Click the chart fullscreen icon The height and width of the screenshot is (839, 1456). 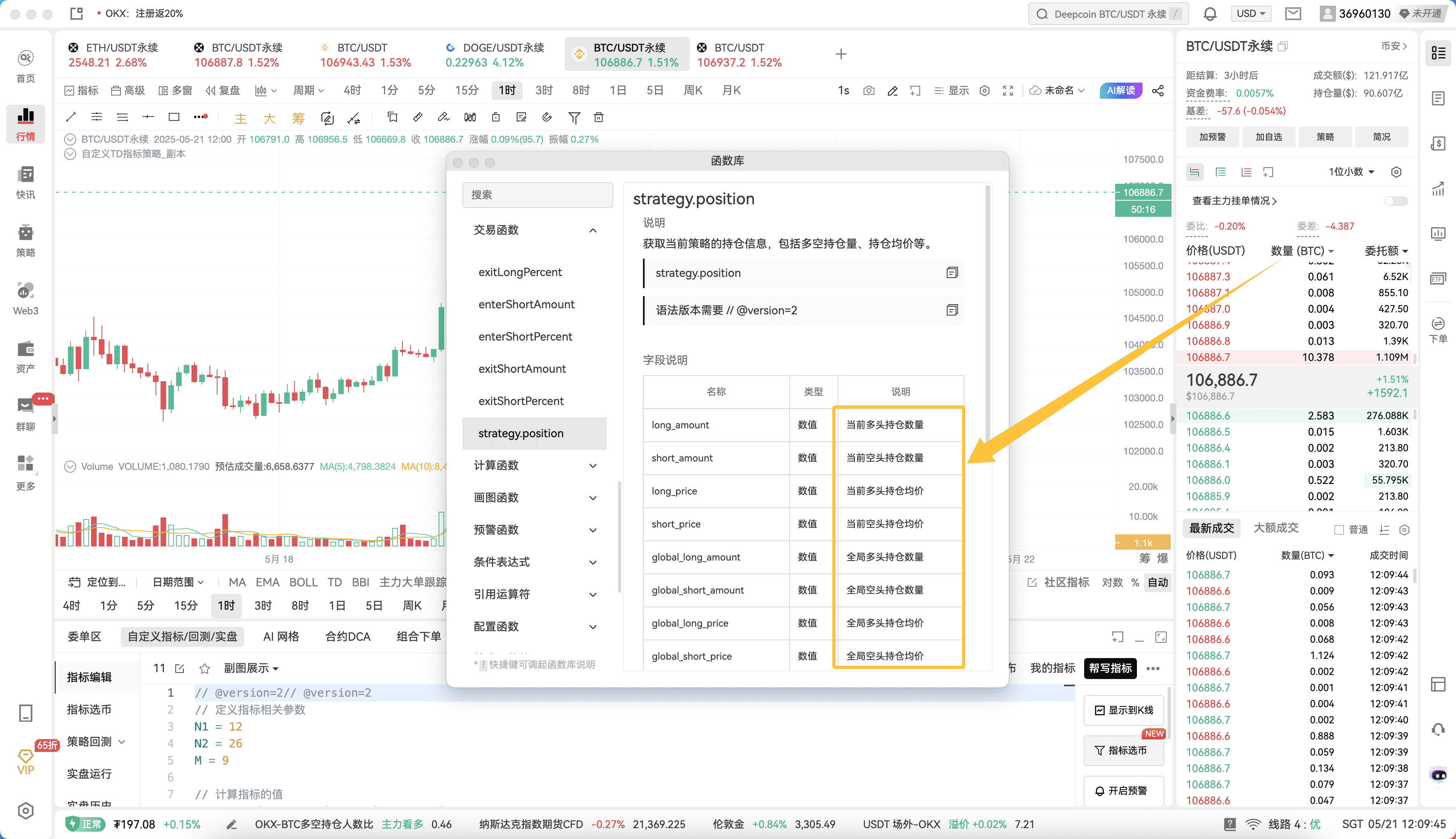(x=1008, y=91)
